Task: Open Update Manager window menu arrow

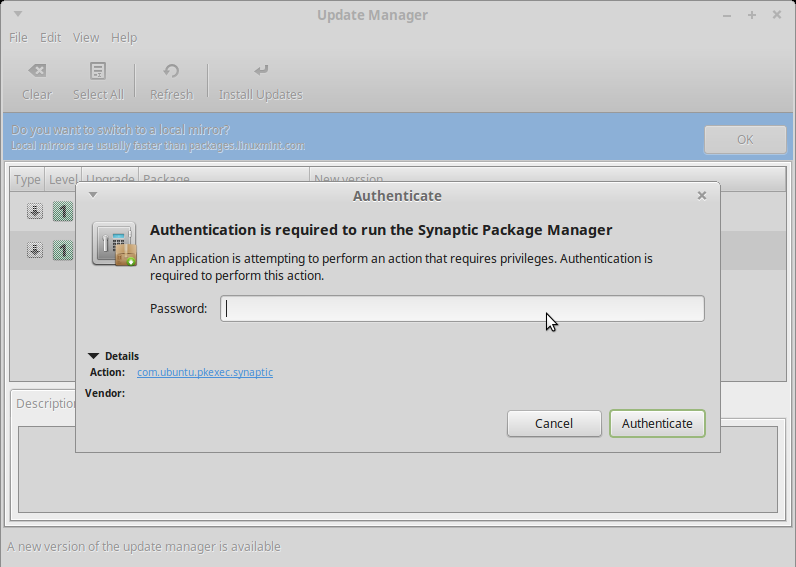Action: click(x=18, y=14)
